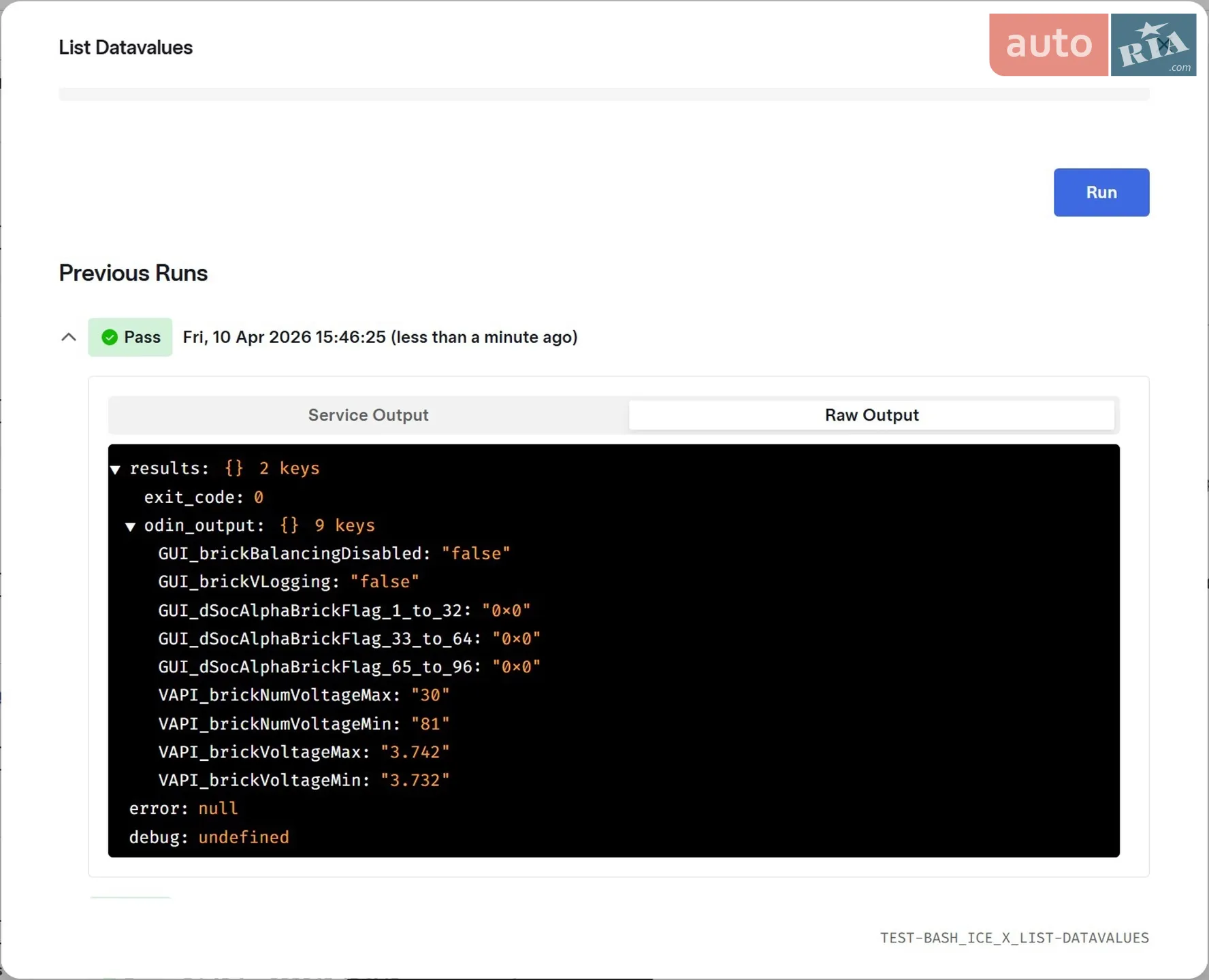
Task: Click the "9 keys" odin_output summary
Action: click(344, 526)
